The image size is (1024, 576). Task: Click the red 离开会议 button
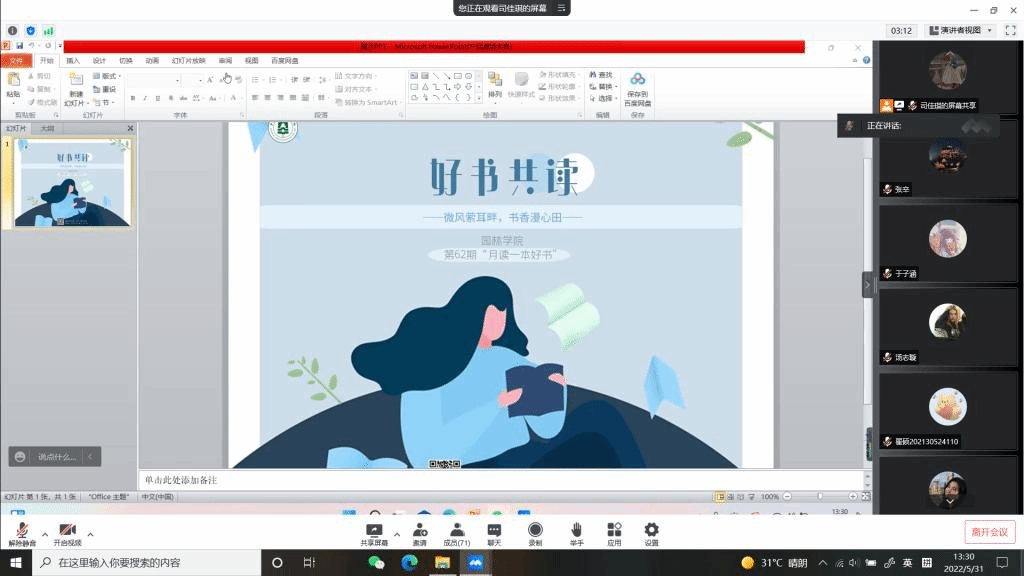(x=989, y=531)
